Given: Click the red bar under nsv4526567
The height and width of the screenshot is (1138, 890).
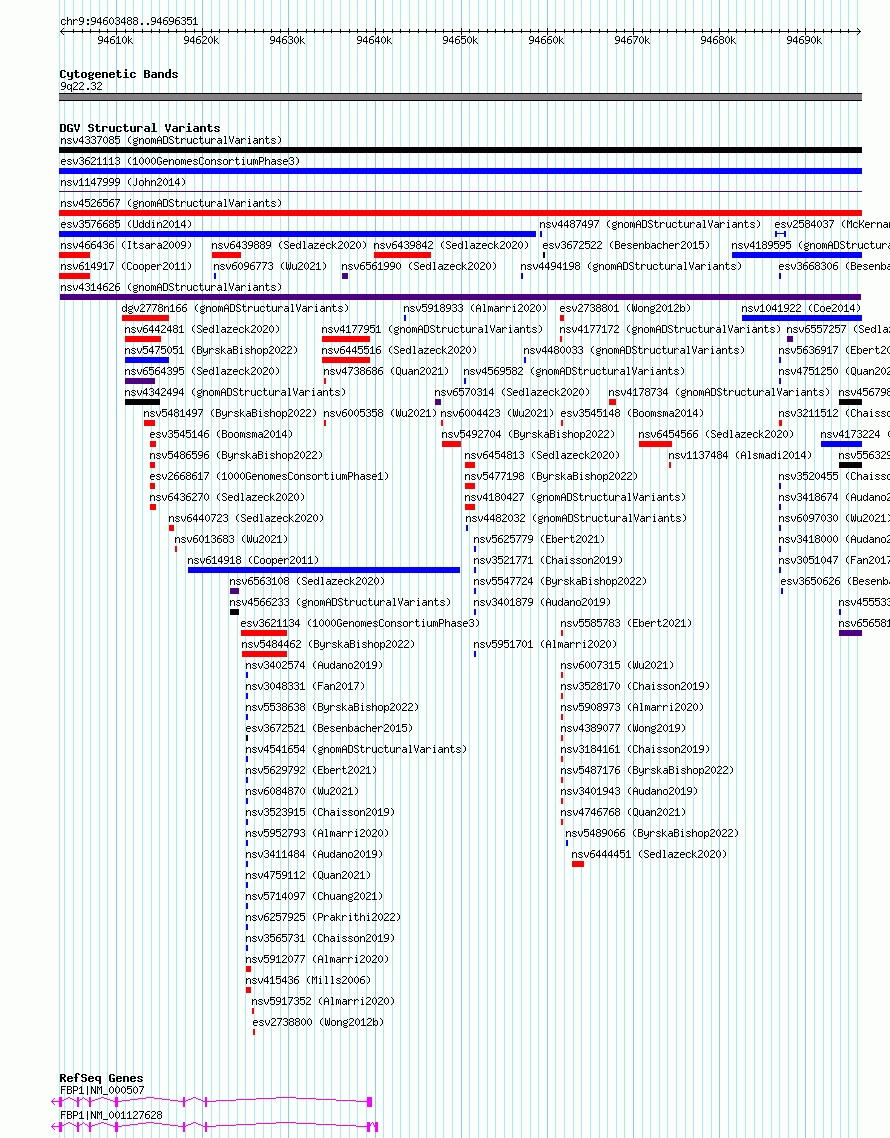Looking at the screenshot, I should tap(460, 213).
